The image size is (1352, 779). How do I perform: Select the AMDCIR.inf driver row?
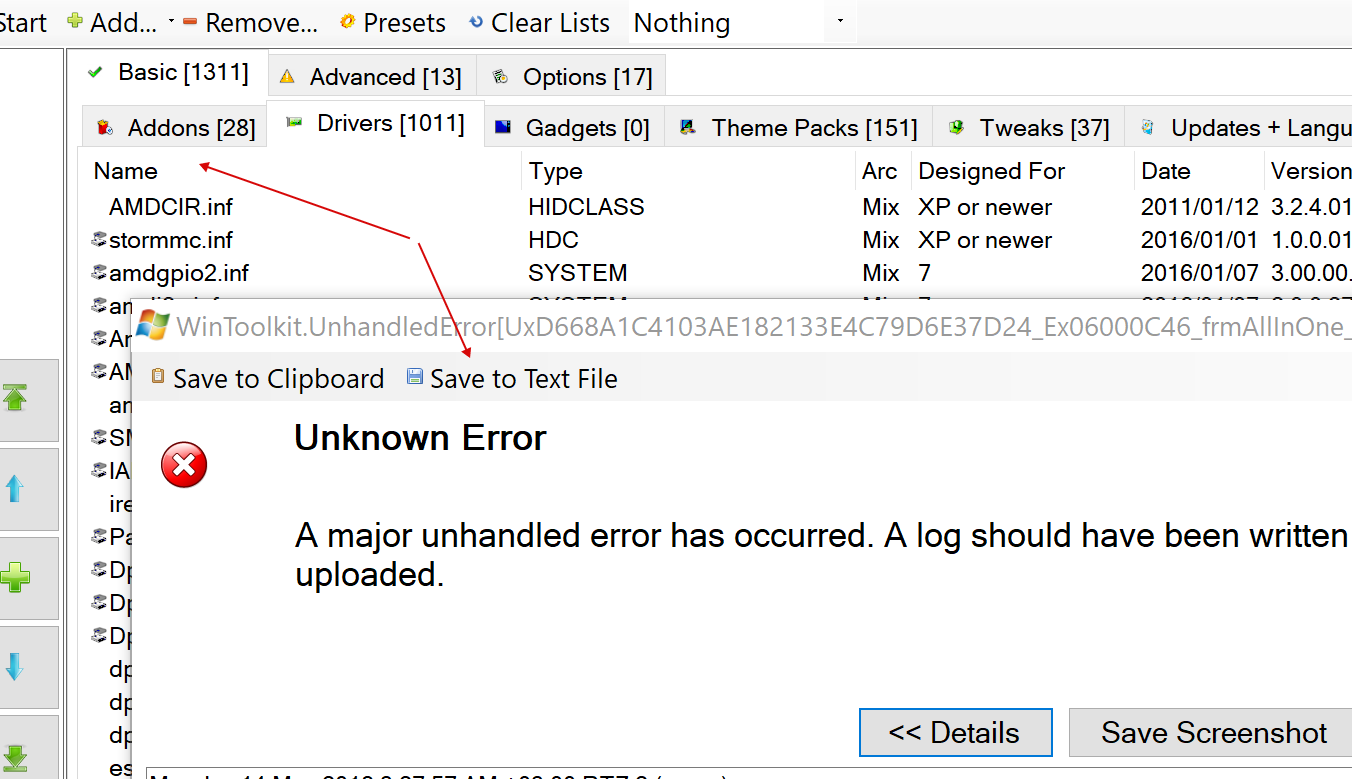tap(716, 207)
